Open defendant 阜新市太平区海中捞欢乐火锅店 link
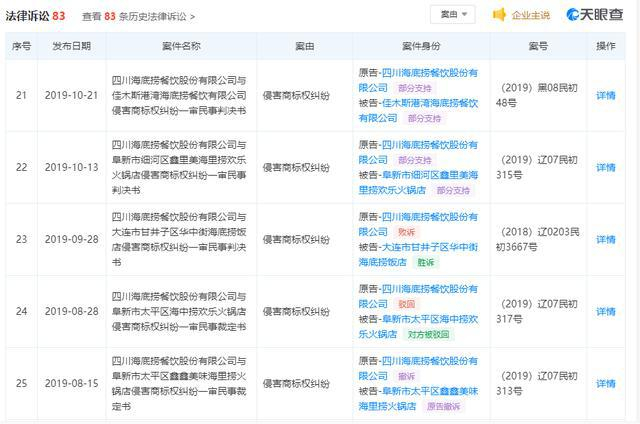This screenshot has height=424, width=640. click(x=418, y=326)
